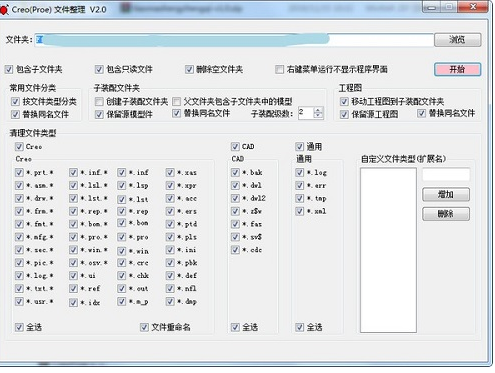Toggle the *.crc checkbox

pyautogui.click(x=122, y=263)
